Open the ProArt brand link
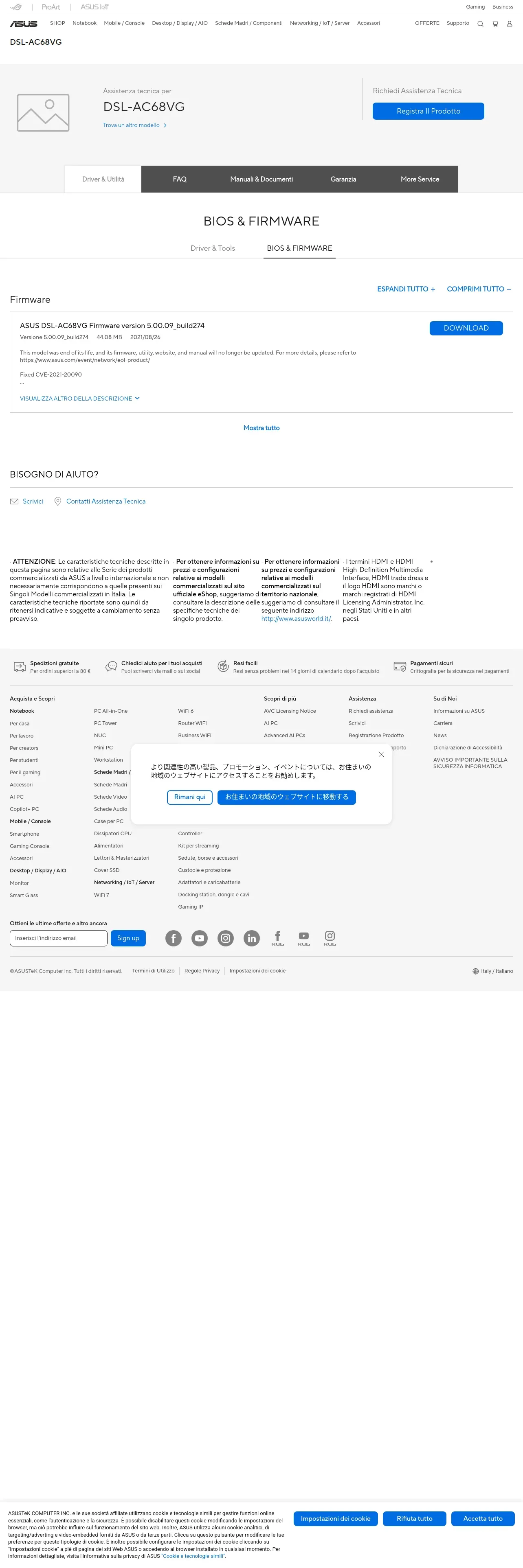Image resolution: width=523 pixels, height=1568 pixels. tap(51, 7)
